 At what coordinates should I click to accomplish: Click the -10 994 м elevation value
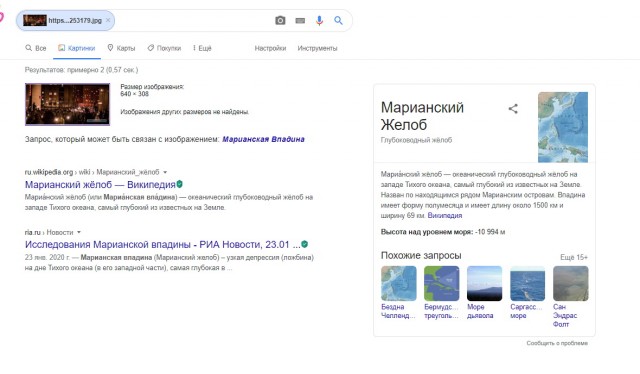pyautogui.click(x=490, y=232)
